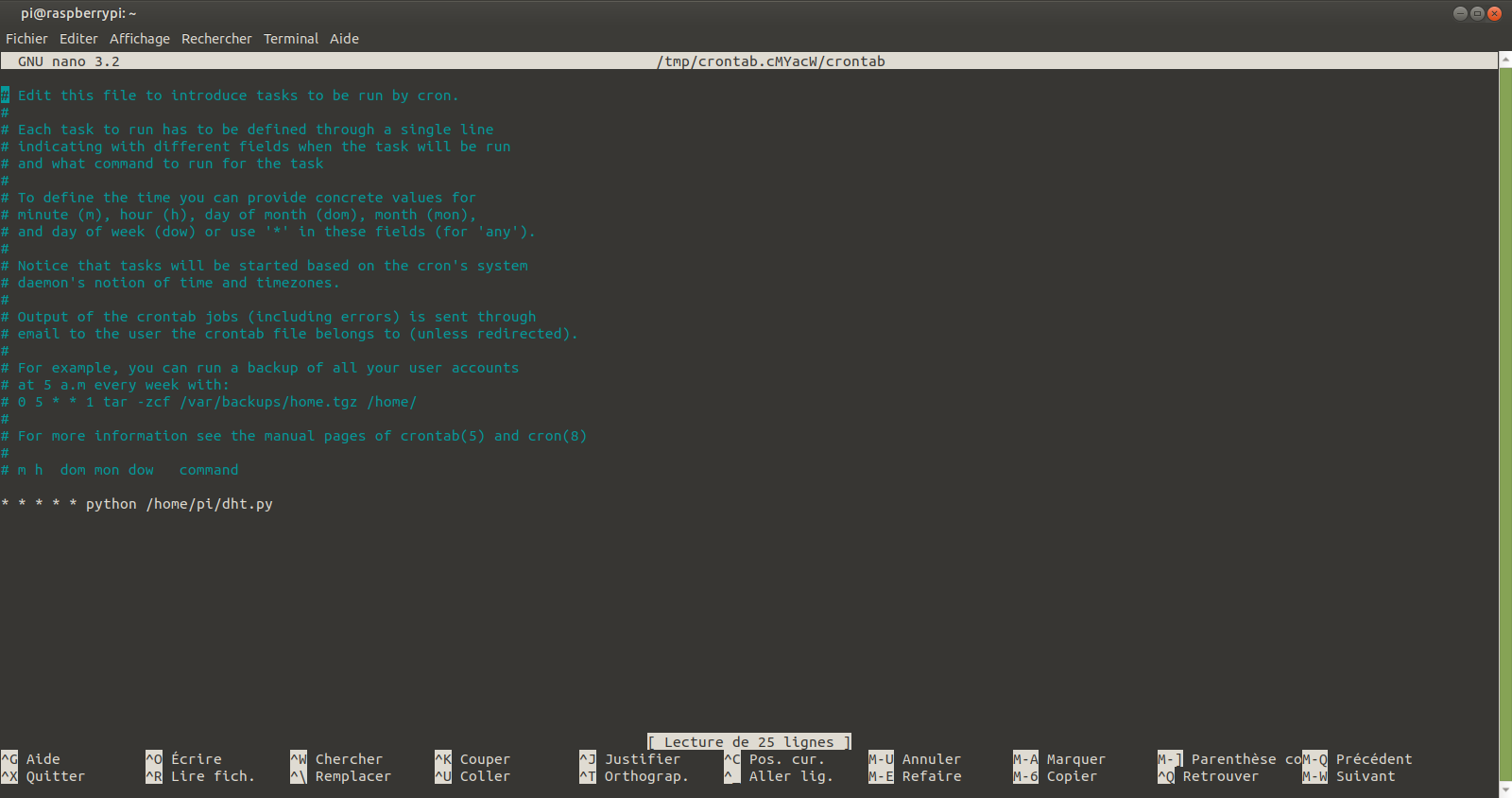Open the Terminal menu
This screenshot has width=1512, height=798.
tap(291, 39)
